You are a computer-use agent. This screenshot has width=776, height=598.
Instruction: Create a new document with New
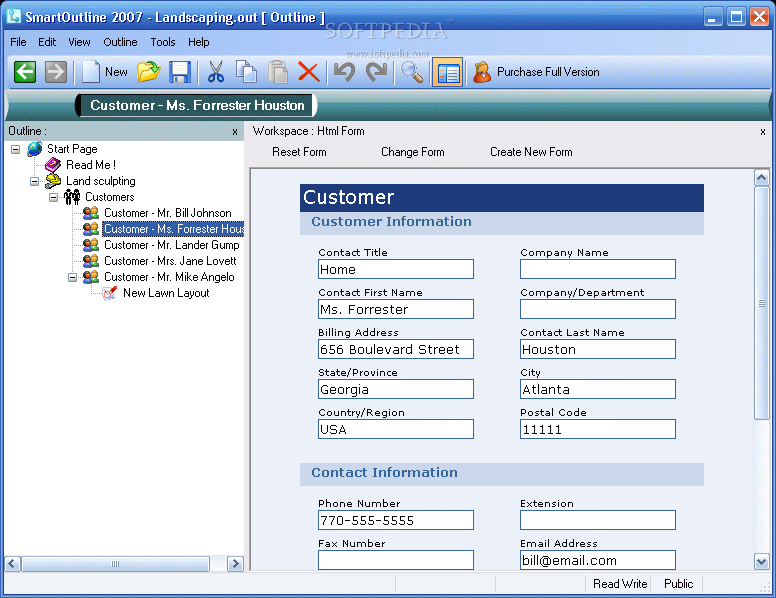point(104,72)
